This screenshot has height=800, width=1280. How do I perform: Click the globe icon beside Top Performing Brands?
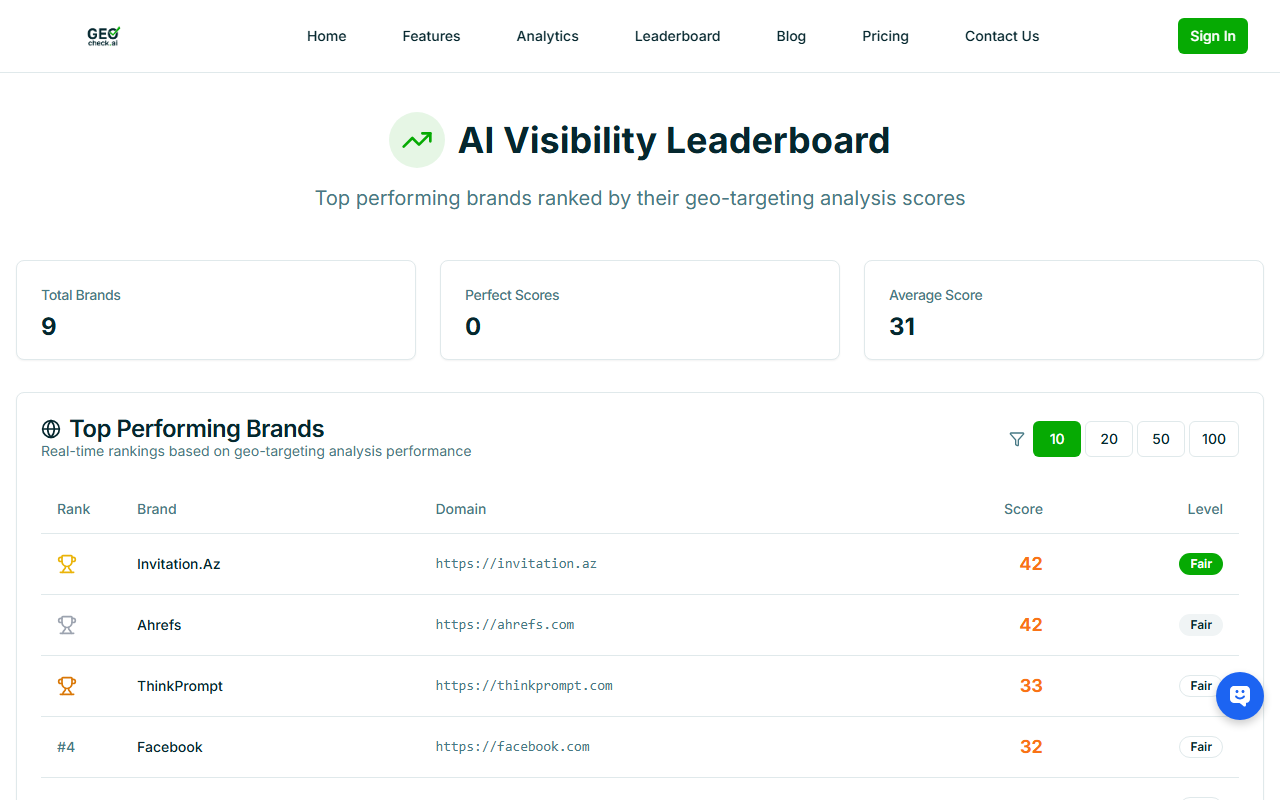[x=51, y=429]
